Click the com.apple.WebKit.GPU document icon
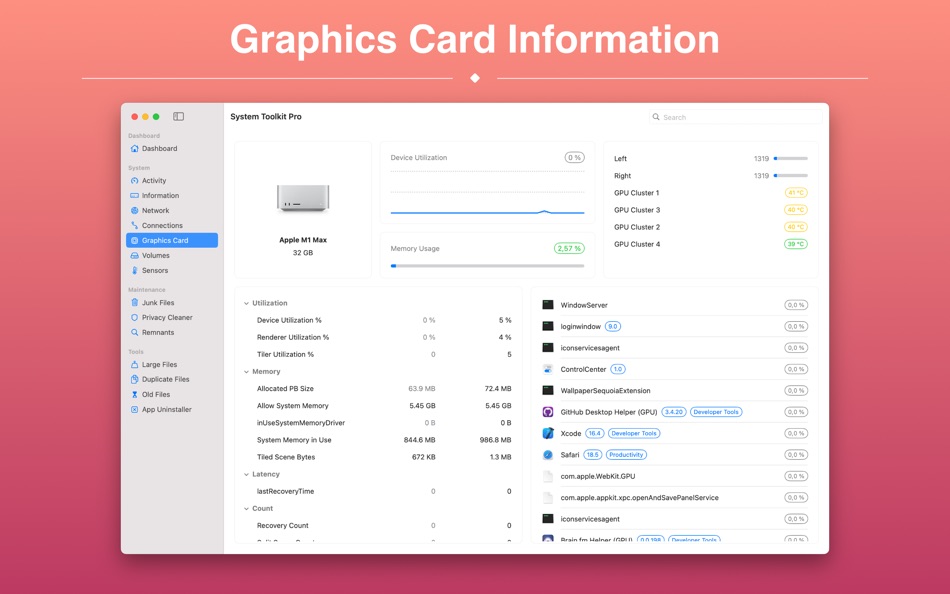The image size is (950, 594). click(x=548, y=476)
